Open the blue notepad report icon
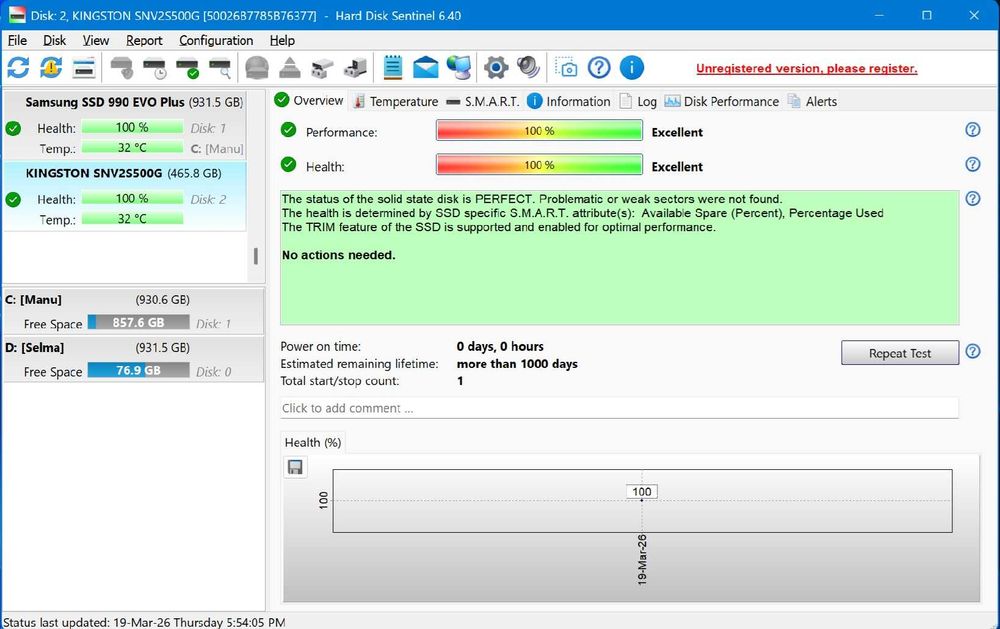This screenshot has width=1000, height=629. [393, 67]
